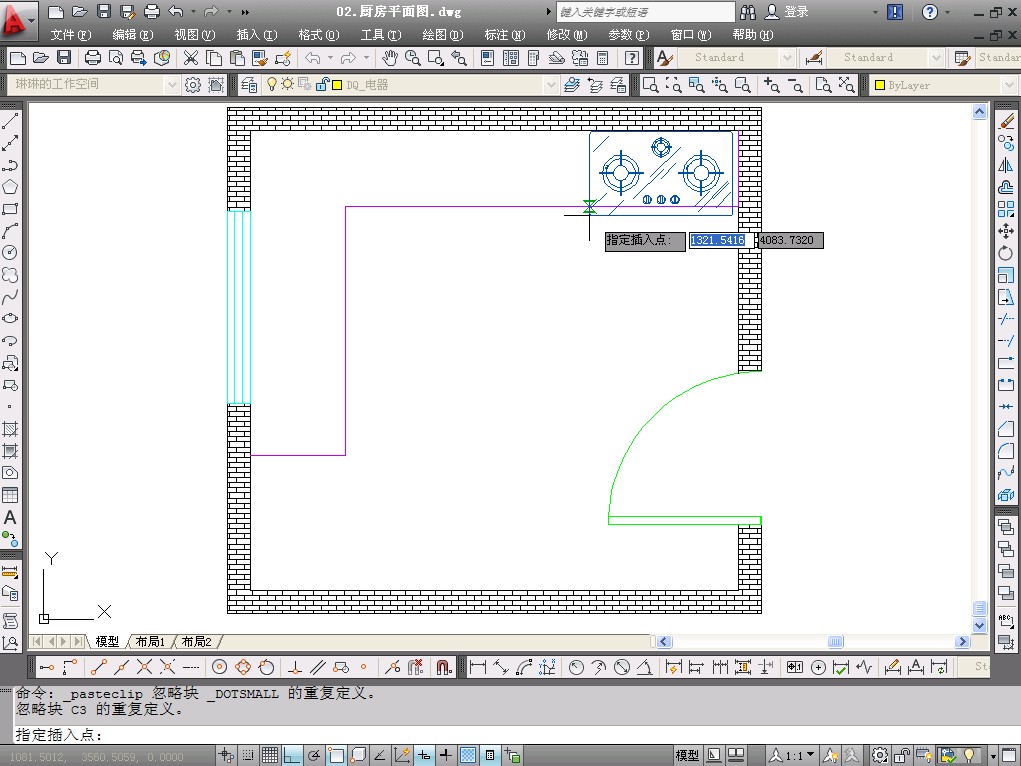1021x766 pixels.
Task: Choose the multiline Text tool
Action: tap(10, 518)
